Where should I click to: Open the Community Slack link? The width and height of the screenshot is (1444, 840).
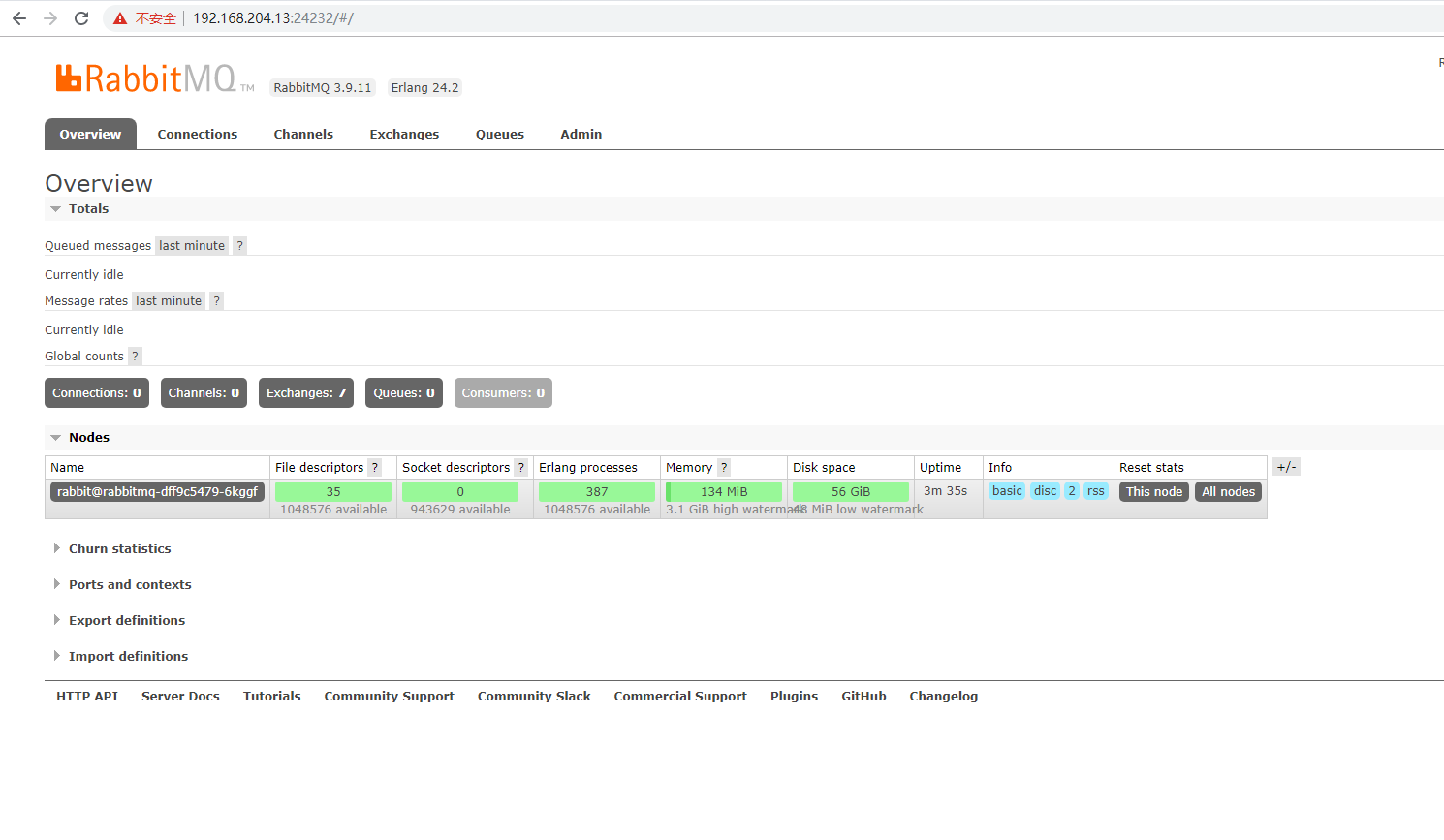[534, 696]
